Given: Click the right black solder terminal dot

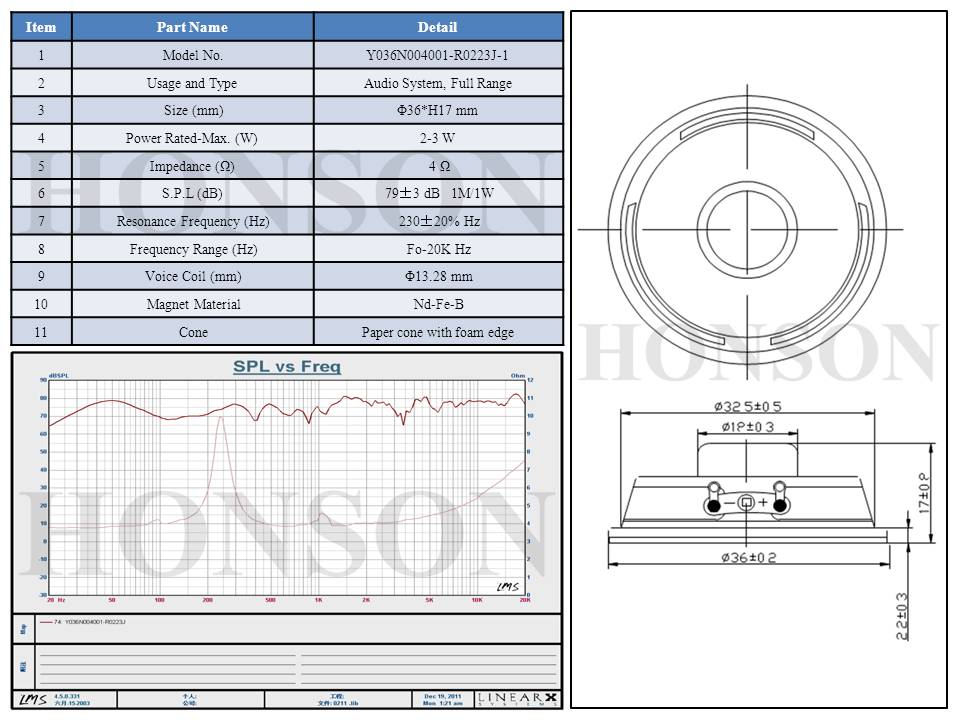Looking at the screenshot, I should [779, 507].
